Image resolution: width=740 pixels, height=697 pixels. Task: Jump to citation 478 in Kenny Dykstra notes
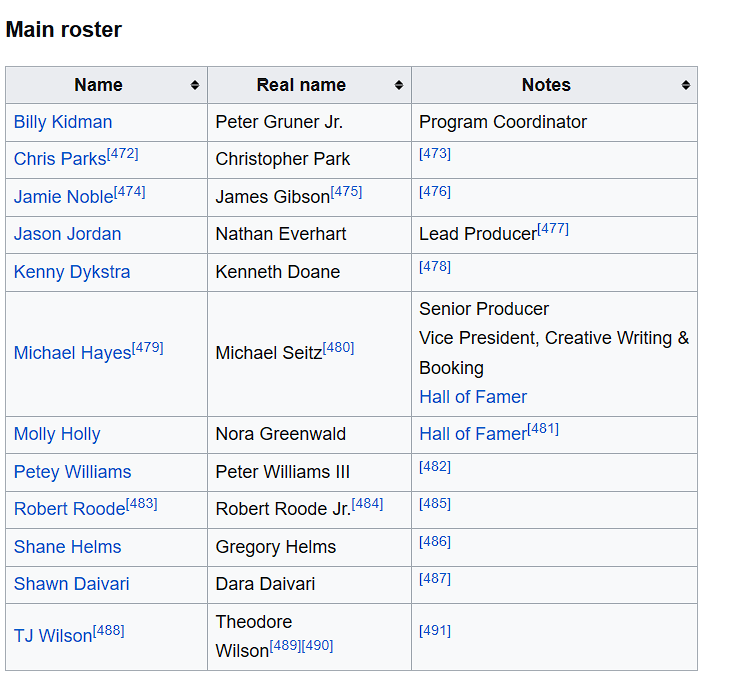pos(435,267)
